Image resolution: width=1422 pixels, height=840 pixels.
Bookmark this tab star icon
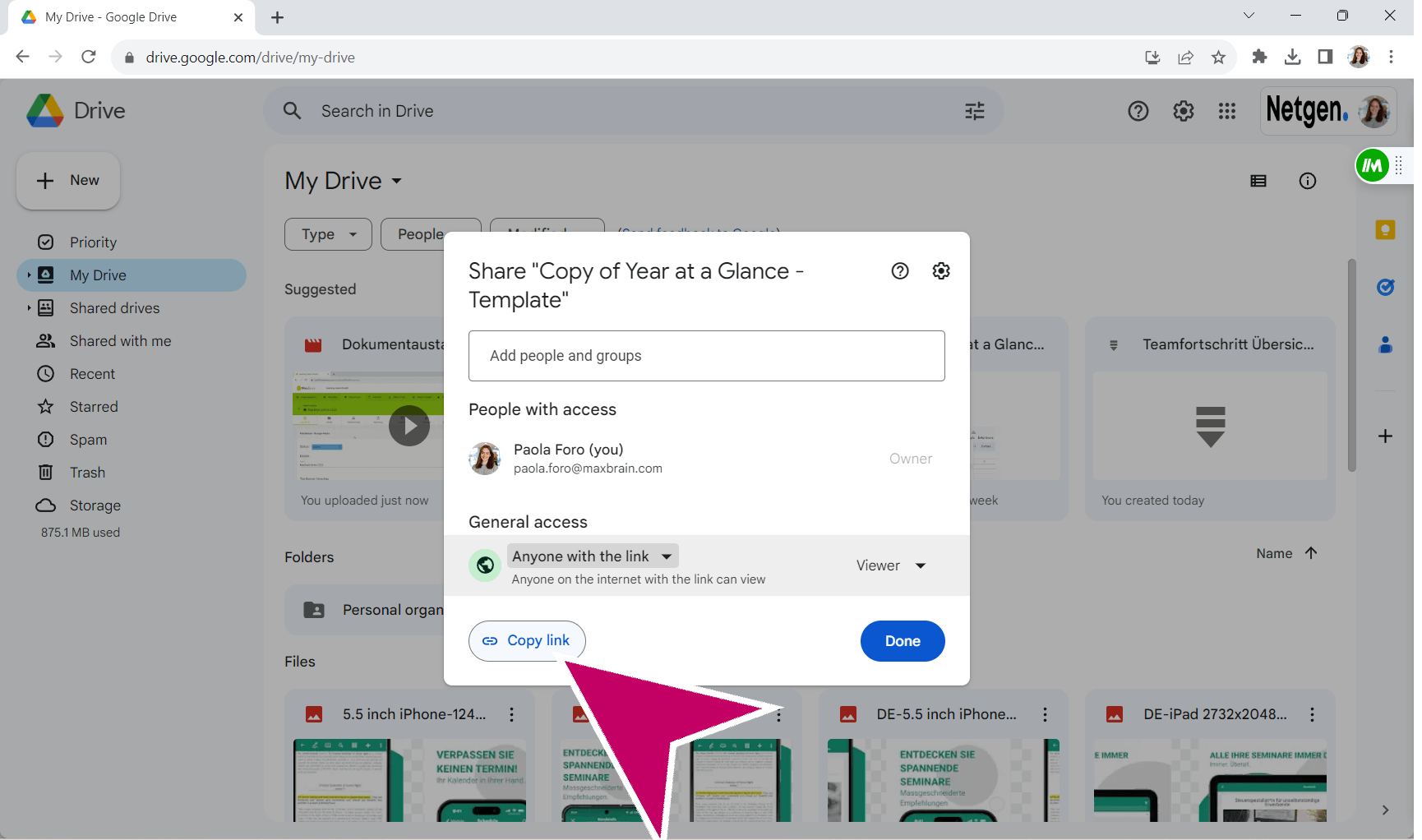(x=1218, y=57)
